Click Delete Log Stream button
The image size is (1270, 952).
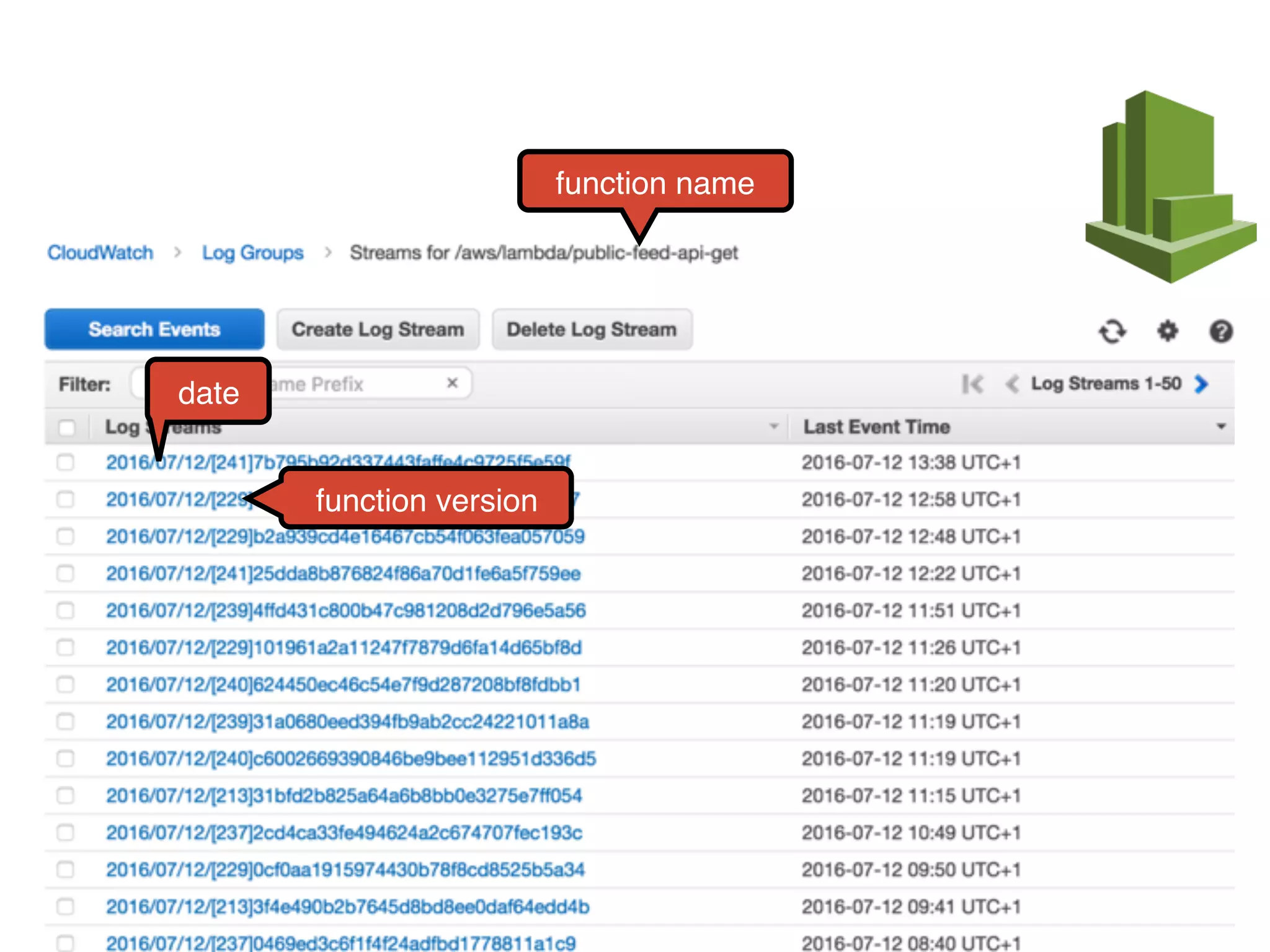point(592,329)
